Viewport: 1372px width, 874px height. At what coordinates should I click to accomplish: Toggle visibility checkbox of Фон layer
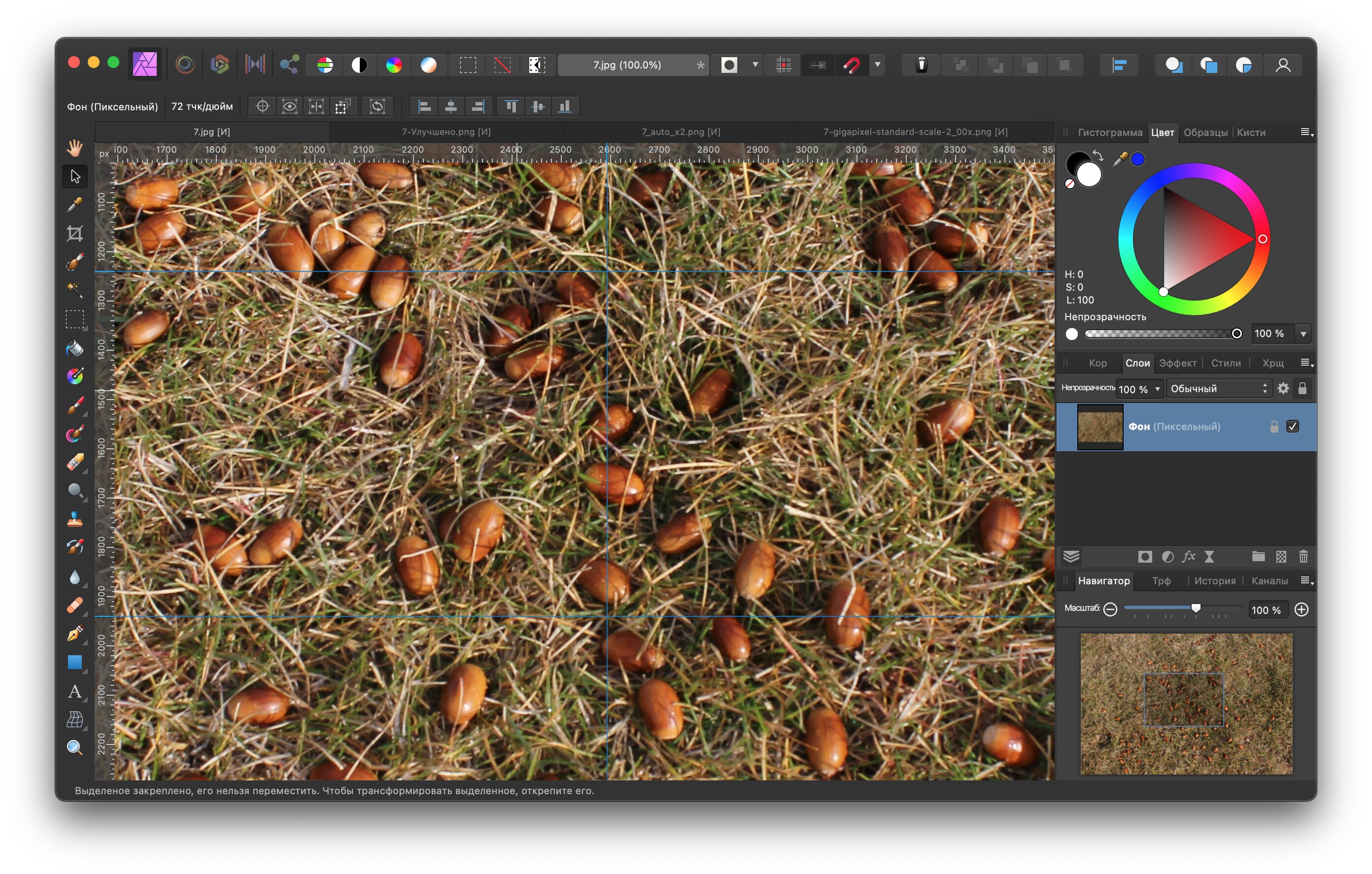coord(1292,426)
